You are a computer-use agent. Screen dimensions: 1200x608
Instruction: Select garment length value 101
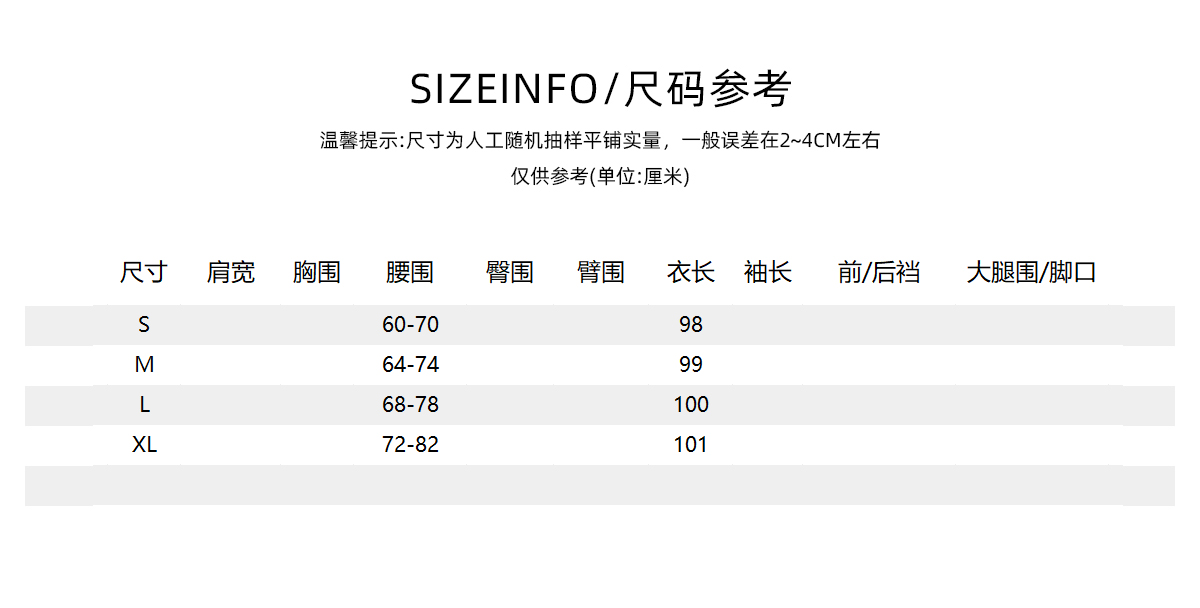[x=691, y=445]
